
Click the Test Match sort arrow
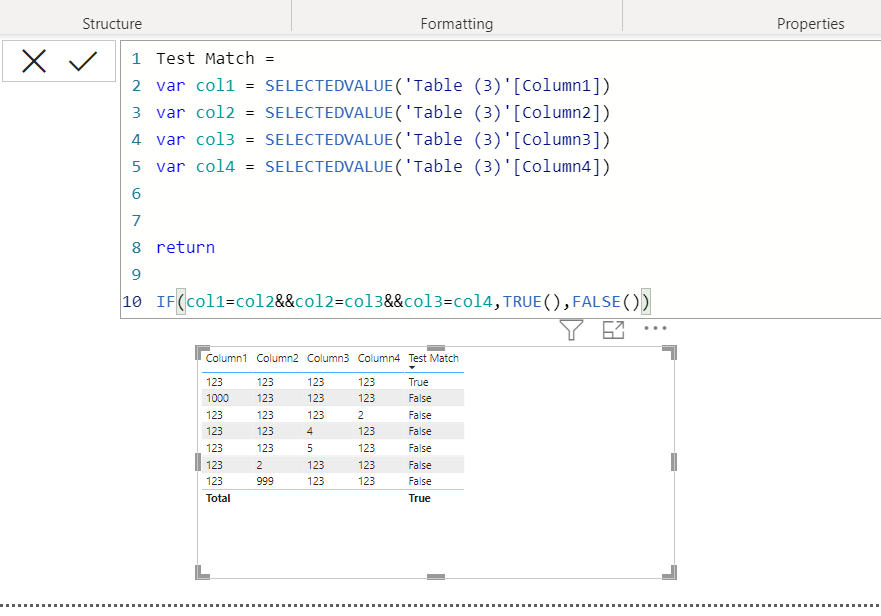click(412, 368)
